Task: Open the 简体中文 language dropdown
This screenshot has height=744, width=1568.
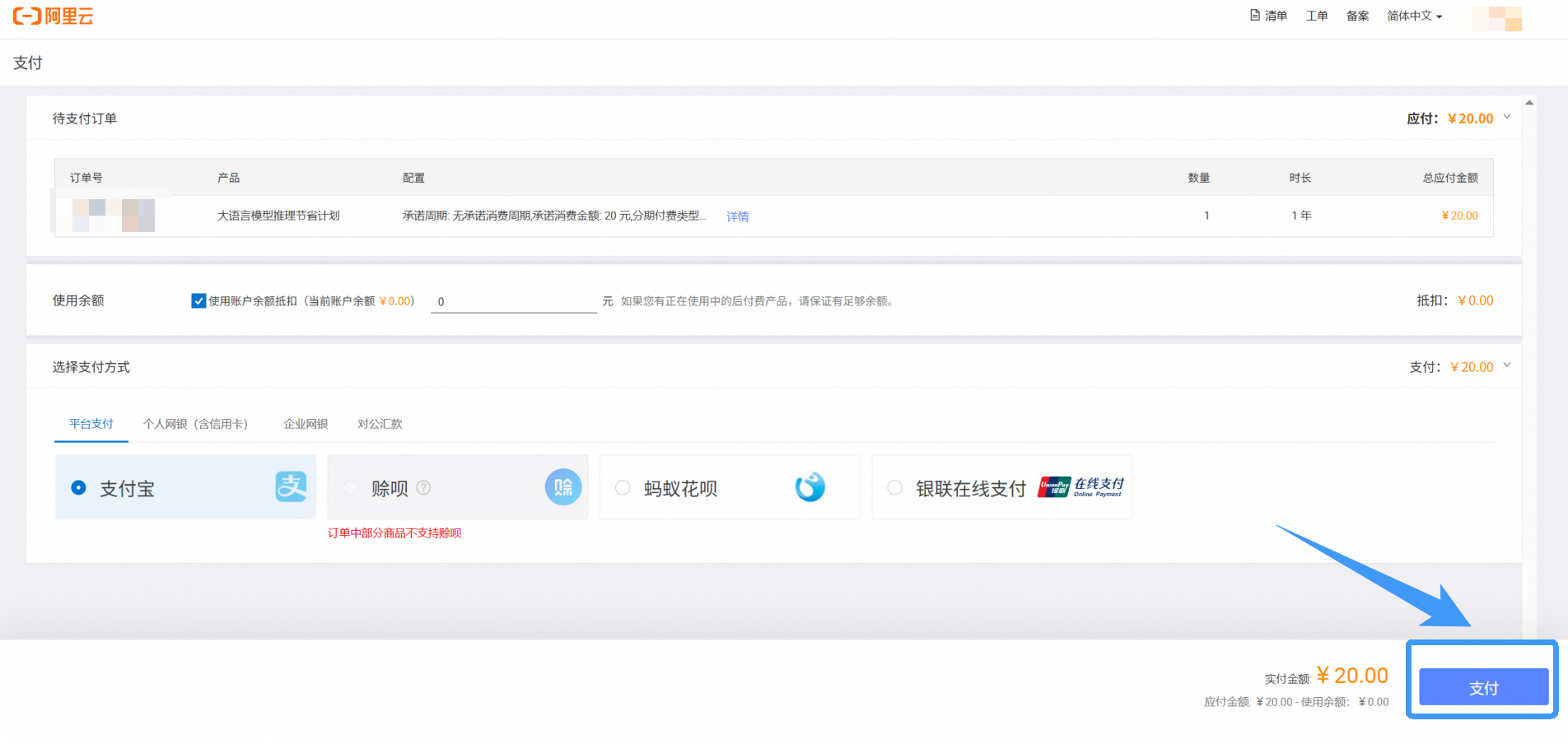Action: [1414, 16]
